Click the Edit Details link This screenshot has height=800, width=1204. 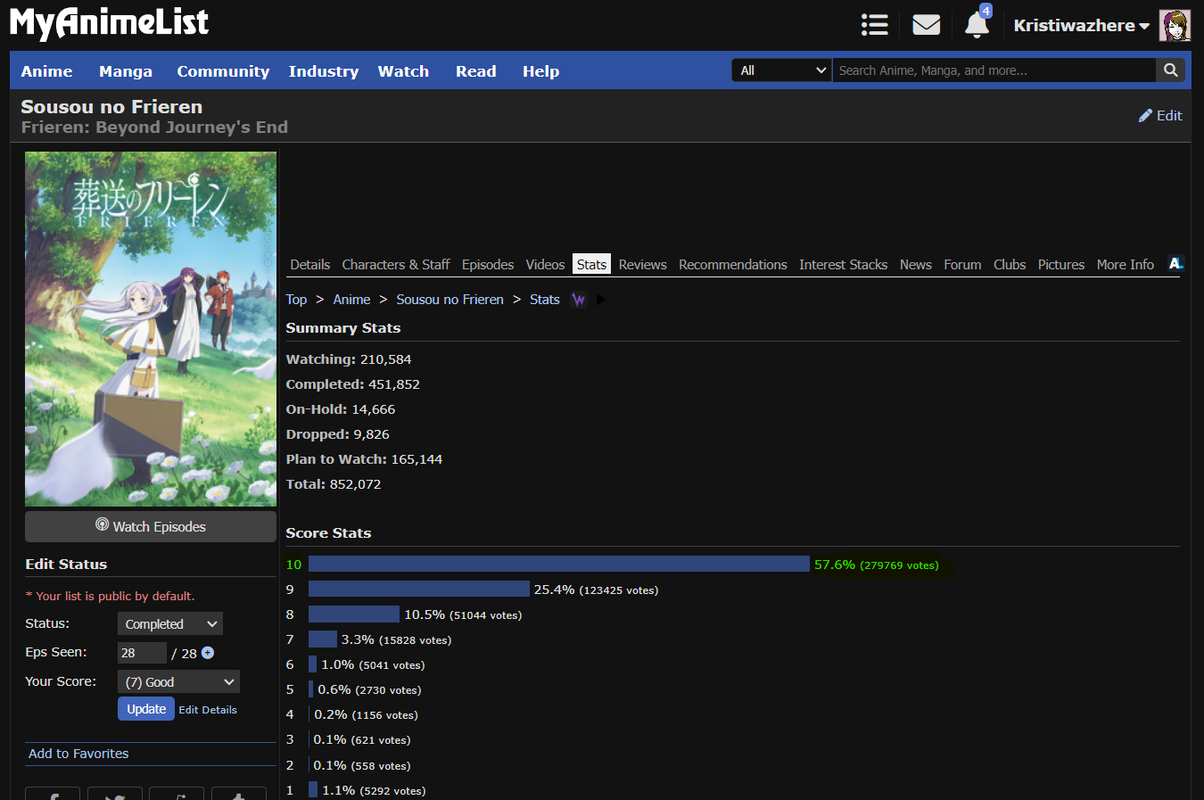pyautogui.click(x=208, y=710)
